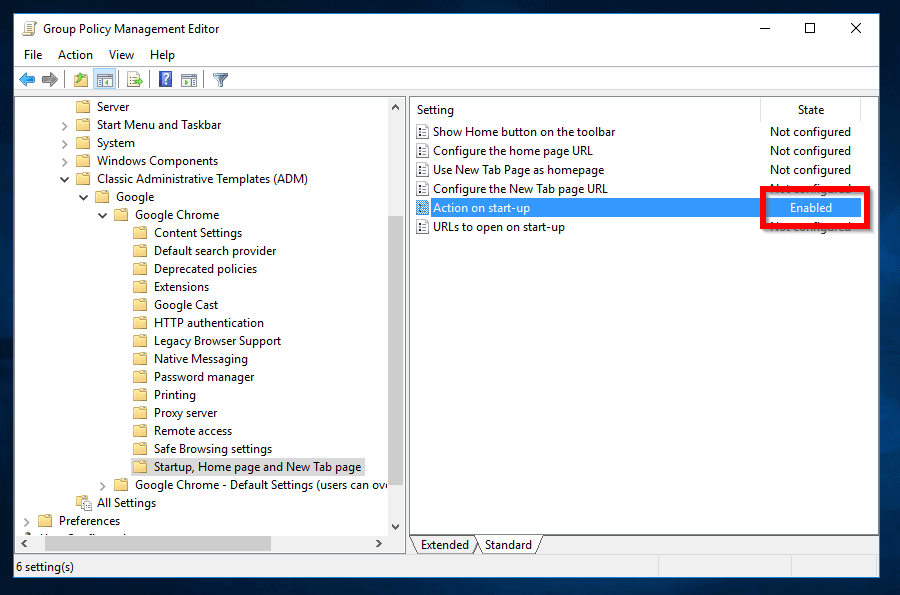This screenshot has width=900, height=595.
Task: Select URLs to open on start-up setting
Action: [x=498, y=227]
